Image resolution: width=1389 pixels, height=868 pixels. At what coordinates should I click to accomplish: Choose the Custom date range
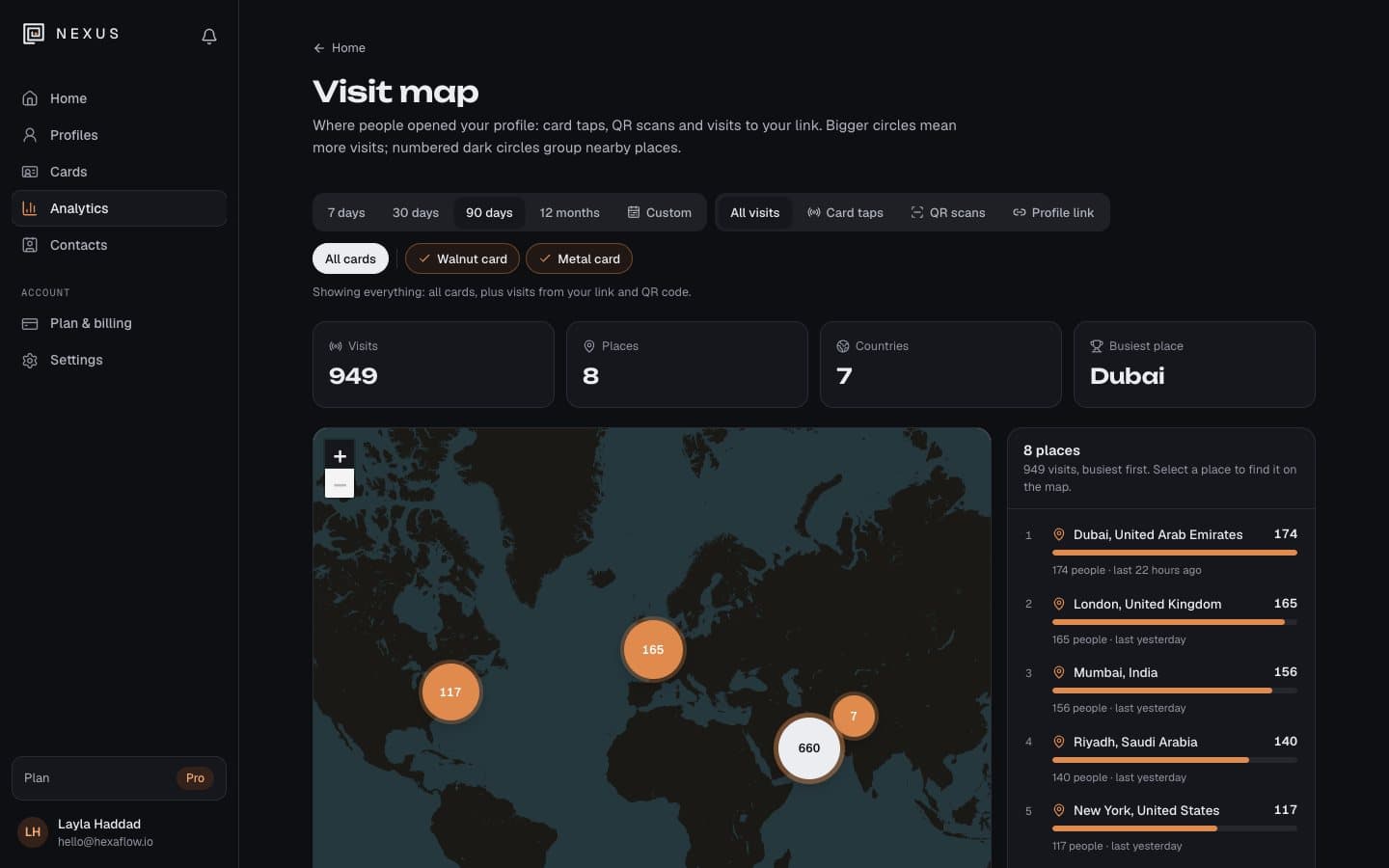click(x=660, y=212)
